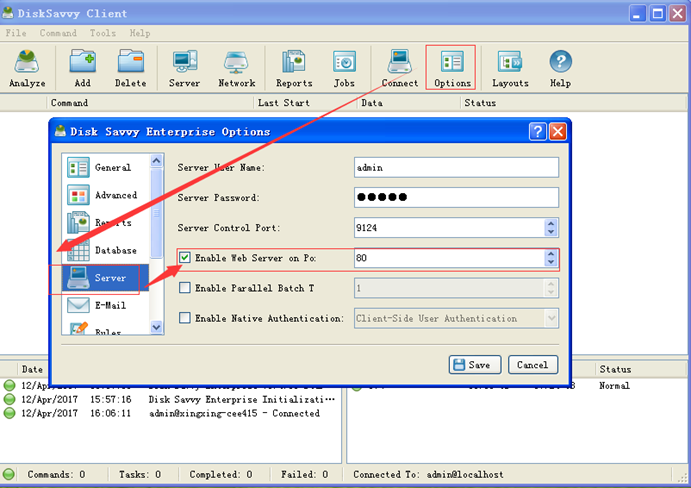The width and height of the screenshot is (691, 488).
Task: Increase Server Control Port value
Action: point(551,224)
